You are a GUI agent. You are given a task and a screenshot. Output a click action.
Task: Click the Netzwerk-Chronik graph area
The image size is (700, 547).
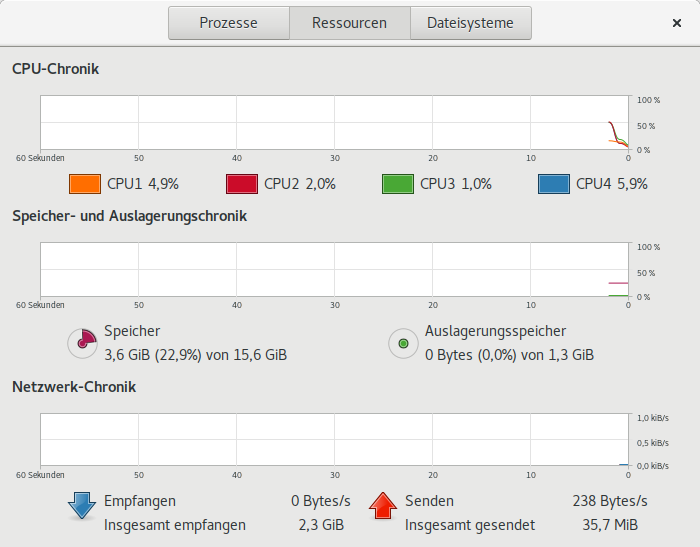pos(334,440)
